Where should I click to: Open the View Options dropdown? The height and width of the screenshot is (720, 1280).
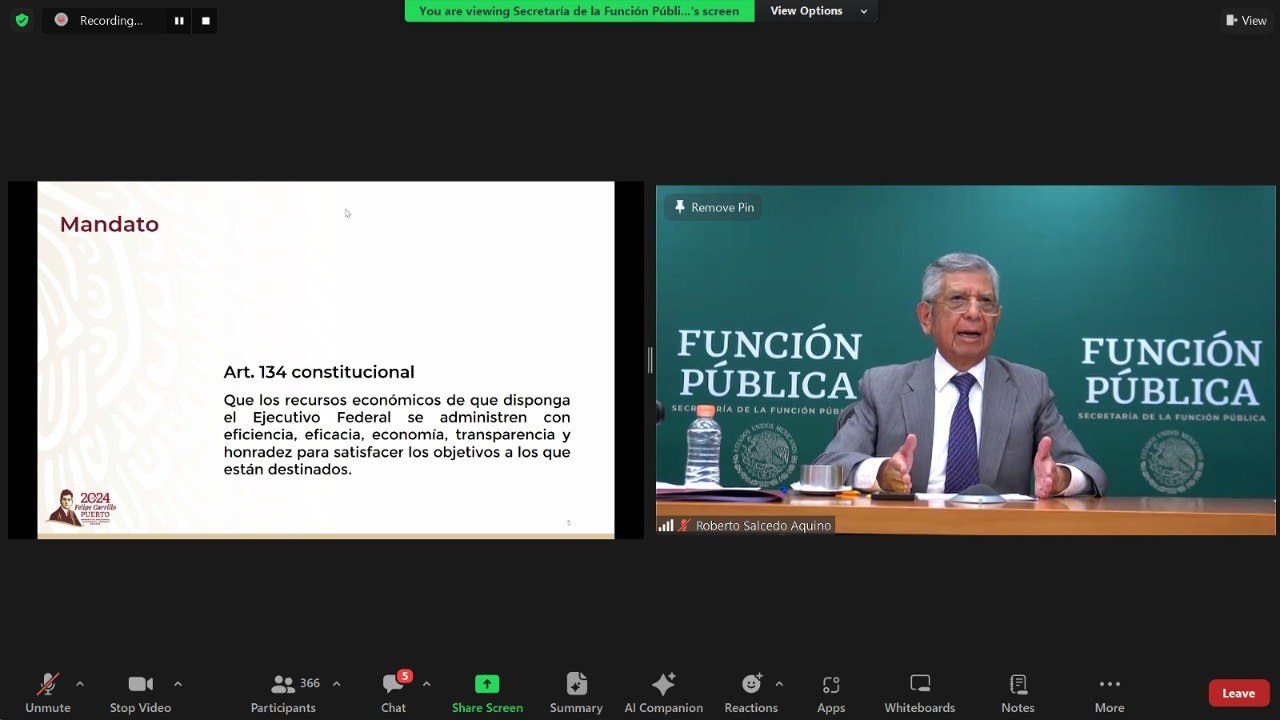point(817,11)
